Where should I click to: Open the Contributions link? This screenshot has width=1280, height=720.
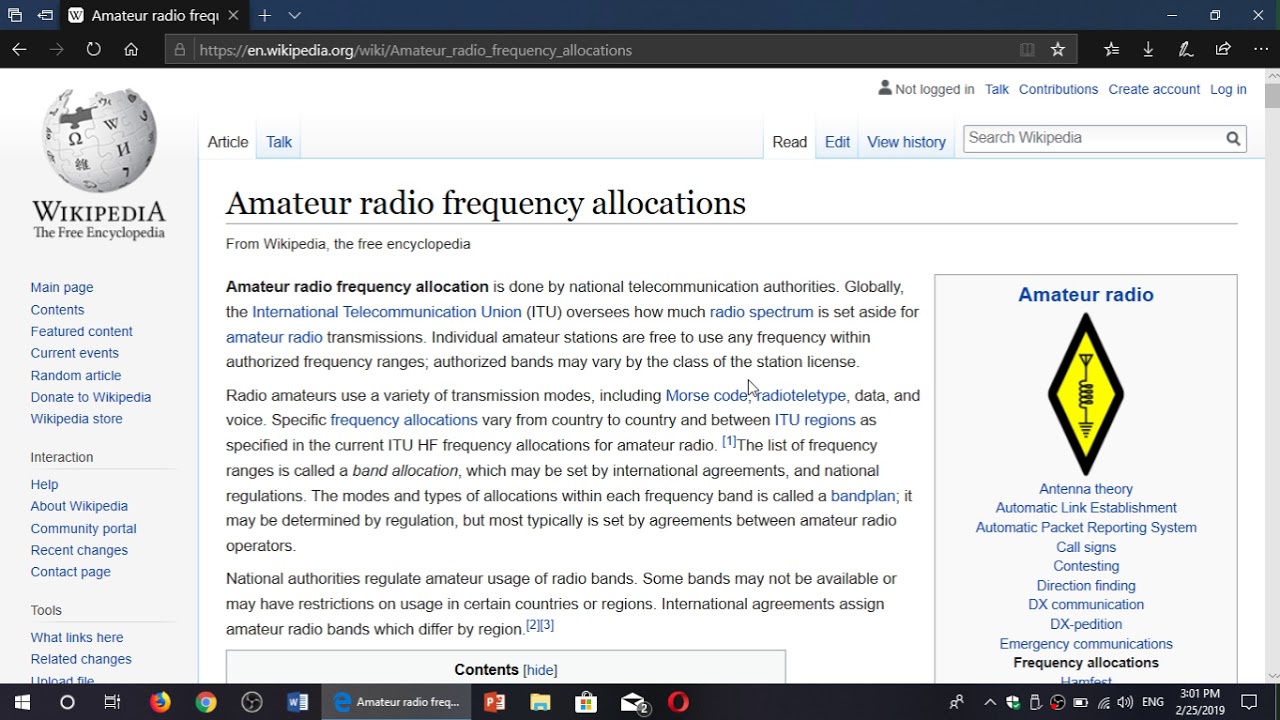coord(1058,89)
